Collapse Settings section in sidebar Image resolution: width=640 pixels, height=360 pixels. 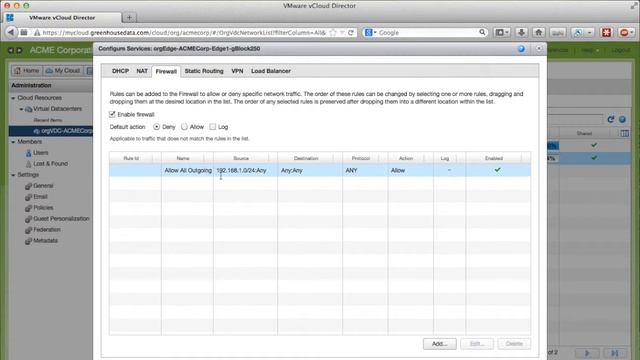click(x=13, y=175)
